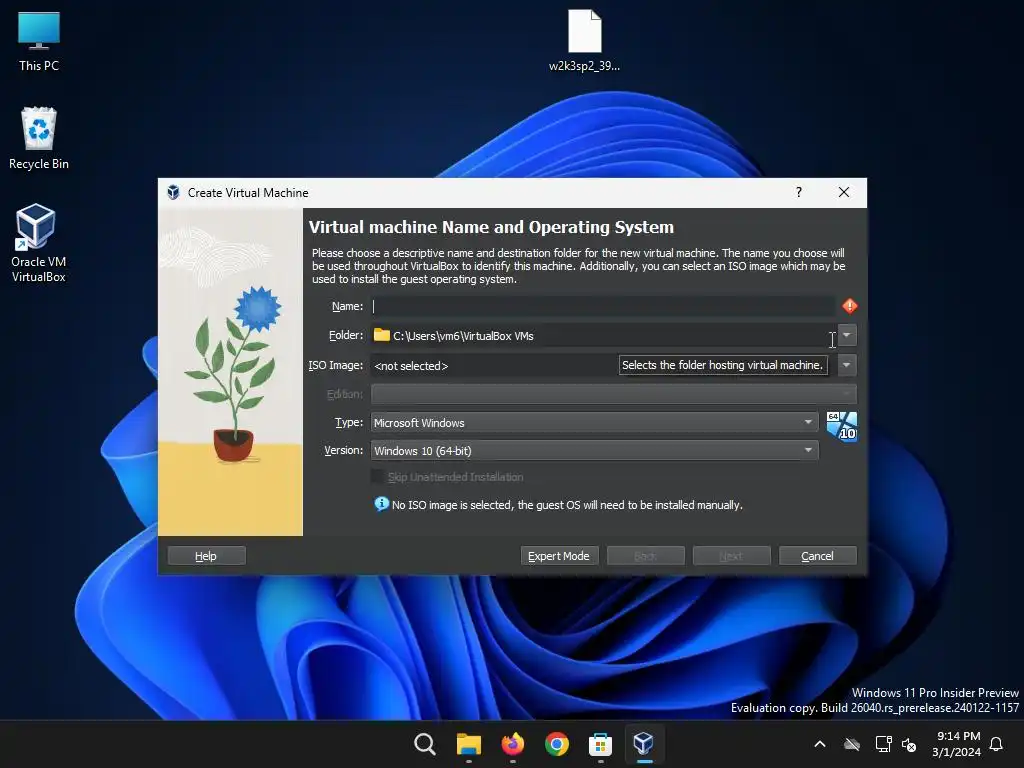Click the disabled Edition dropdown
This screenshot has width=1024, height=768.
(x=613, y=394)
